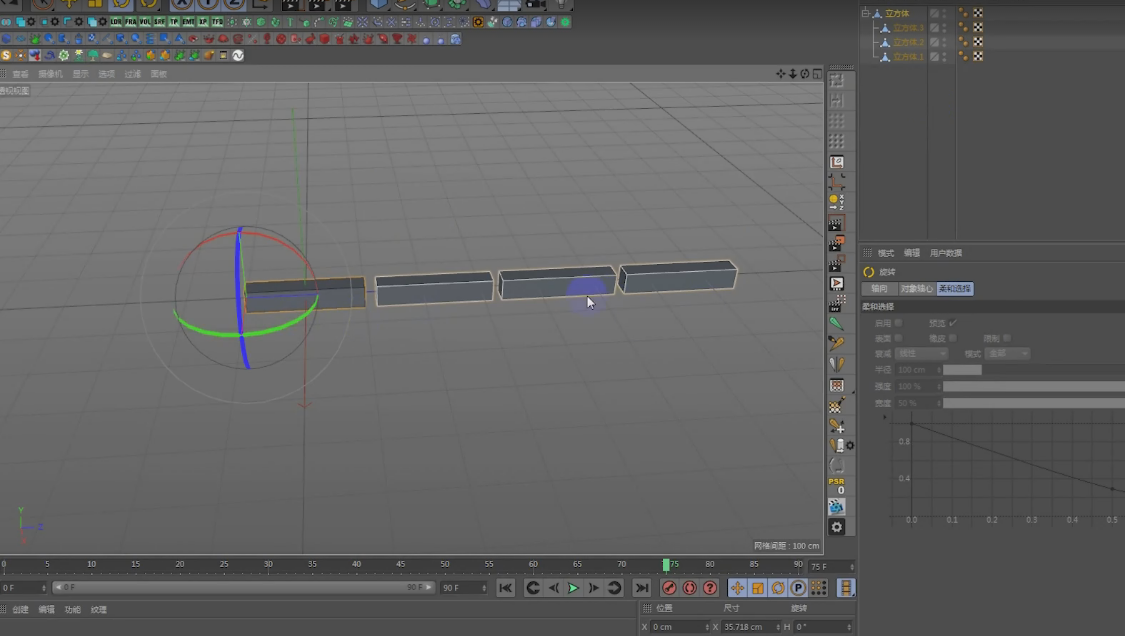Click the keyframe record icon on playback bar

click(668, 588)
